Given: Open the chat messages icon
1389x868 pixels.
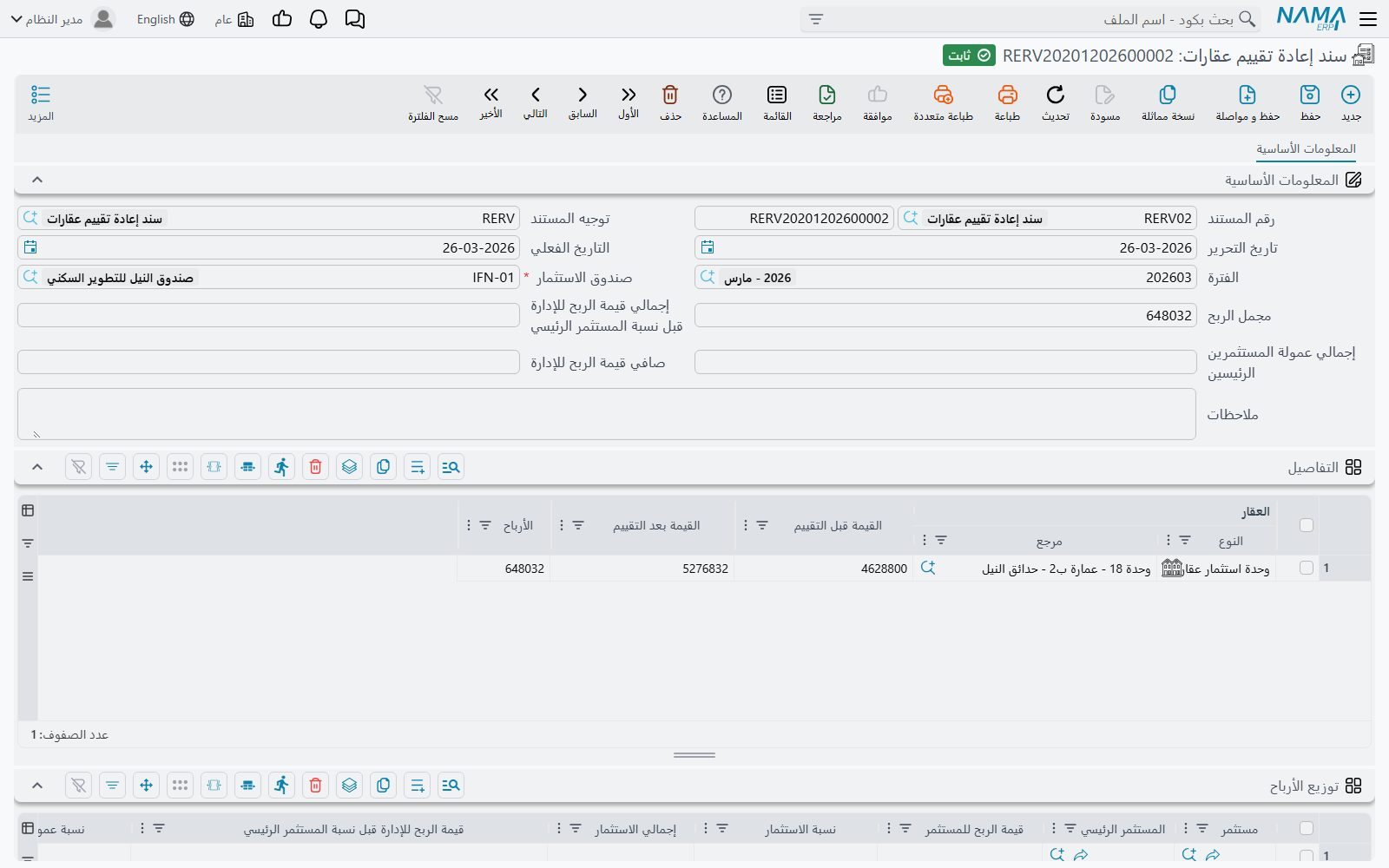Looking at the screenshot, I should (x=355, y=19).
